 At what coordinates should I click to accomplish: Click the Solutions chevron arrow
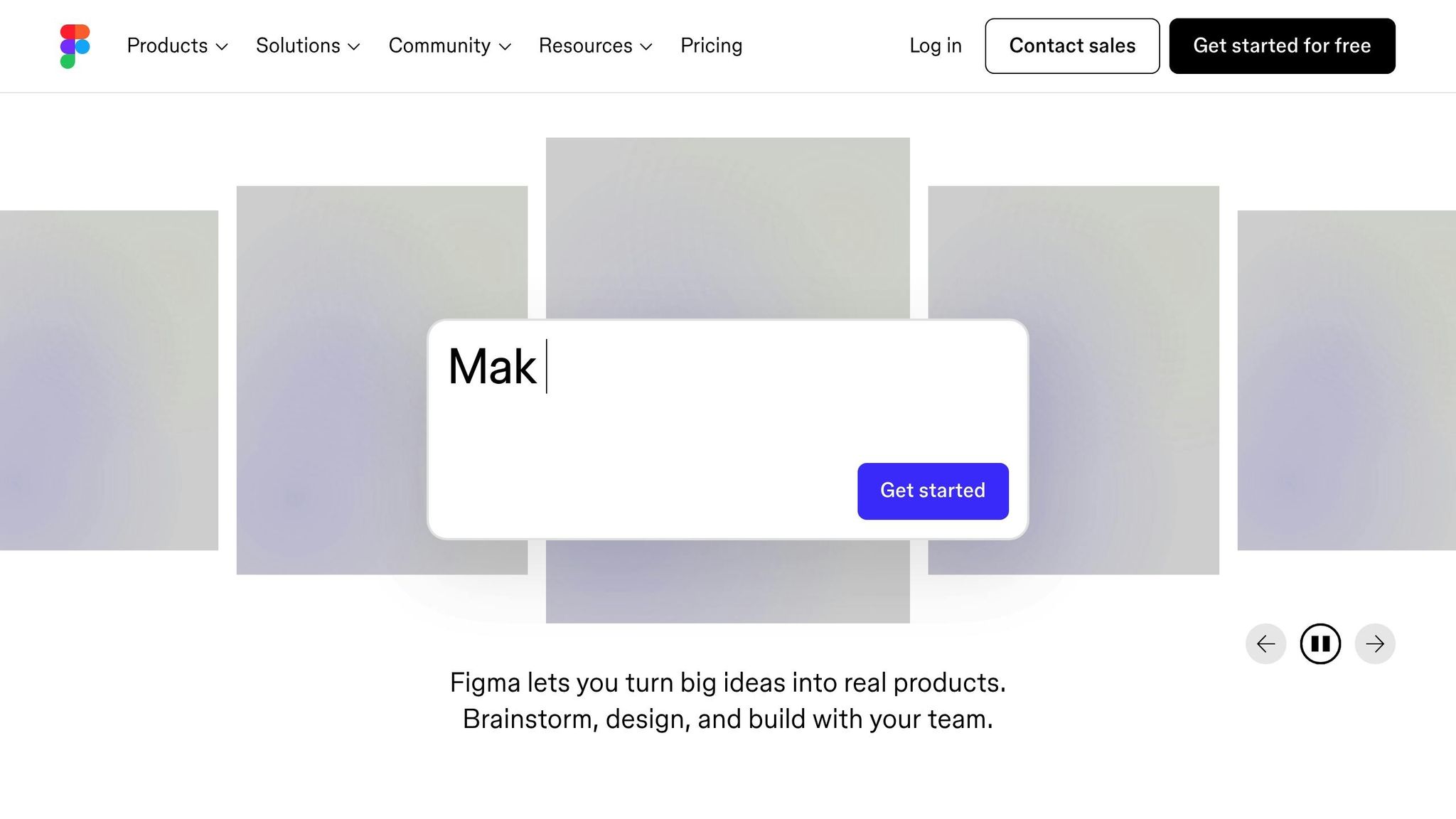click(x=354, y=47)
